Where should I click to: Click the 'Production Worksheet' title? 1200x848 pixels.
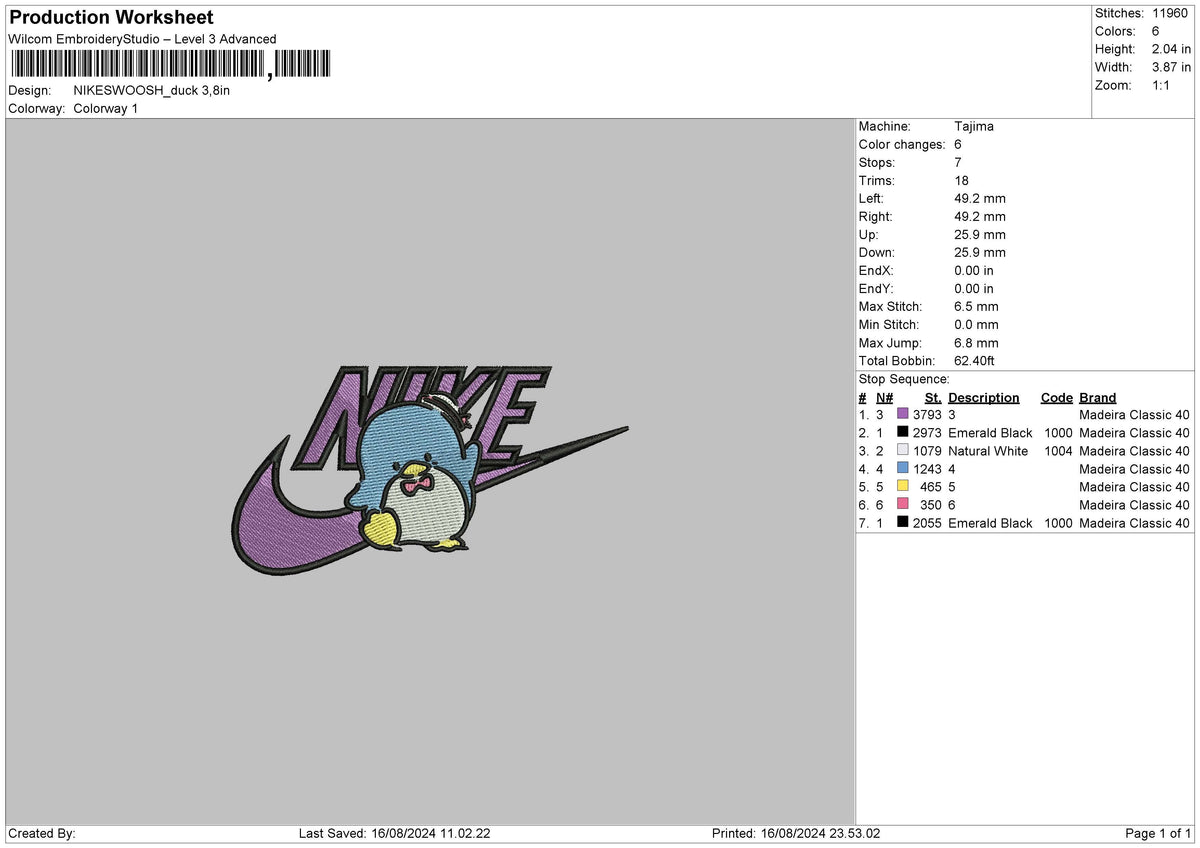point(111,18)
